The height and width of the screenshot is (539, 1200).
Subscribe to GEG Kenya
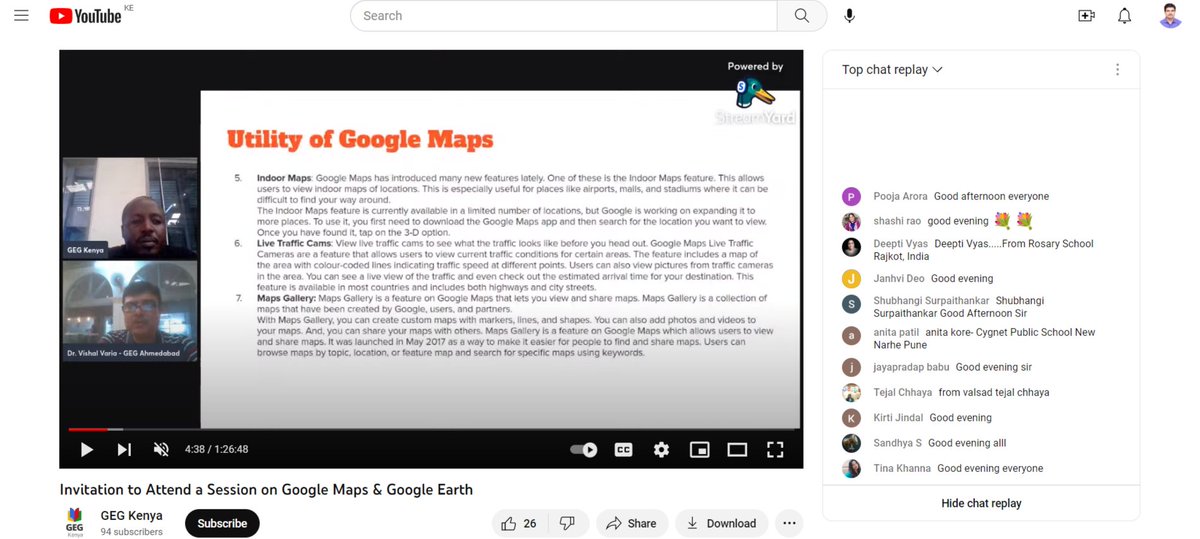click(222, 523)
